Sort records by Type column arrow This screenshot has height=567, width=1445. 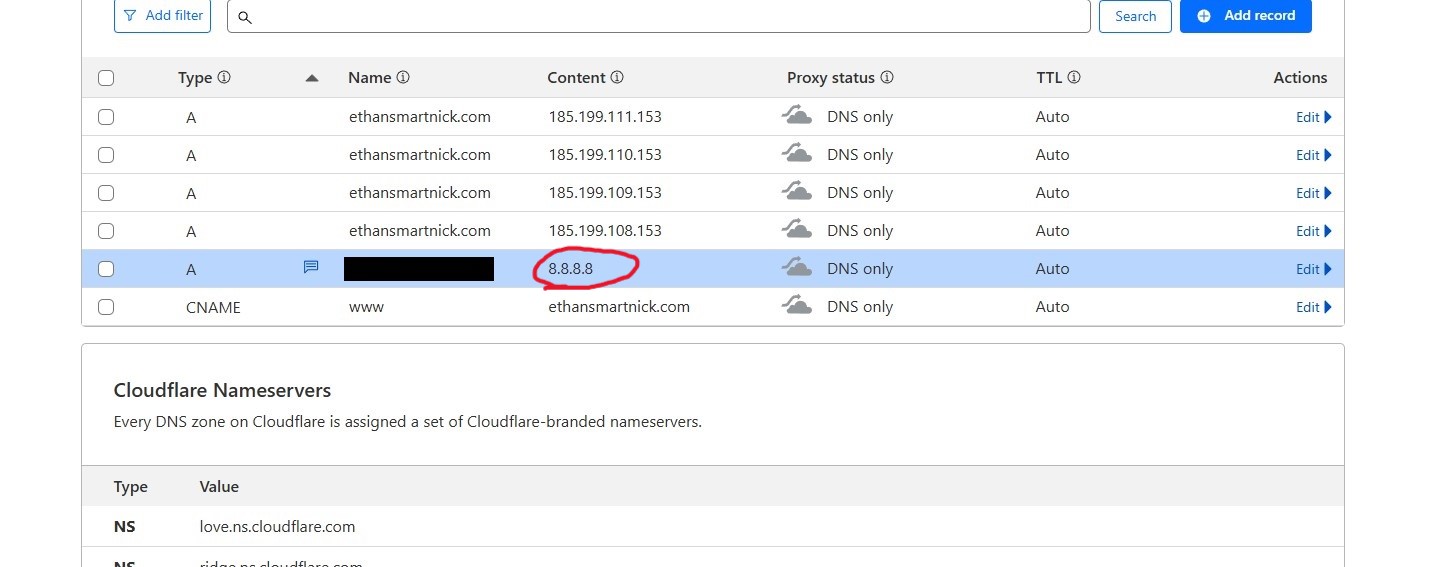[x=312, y=78]
